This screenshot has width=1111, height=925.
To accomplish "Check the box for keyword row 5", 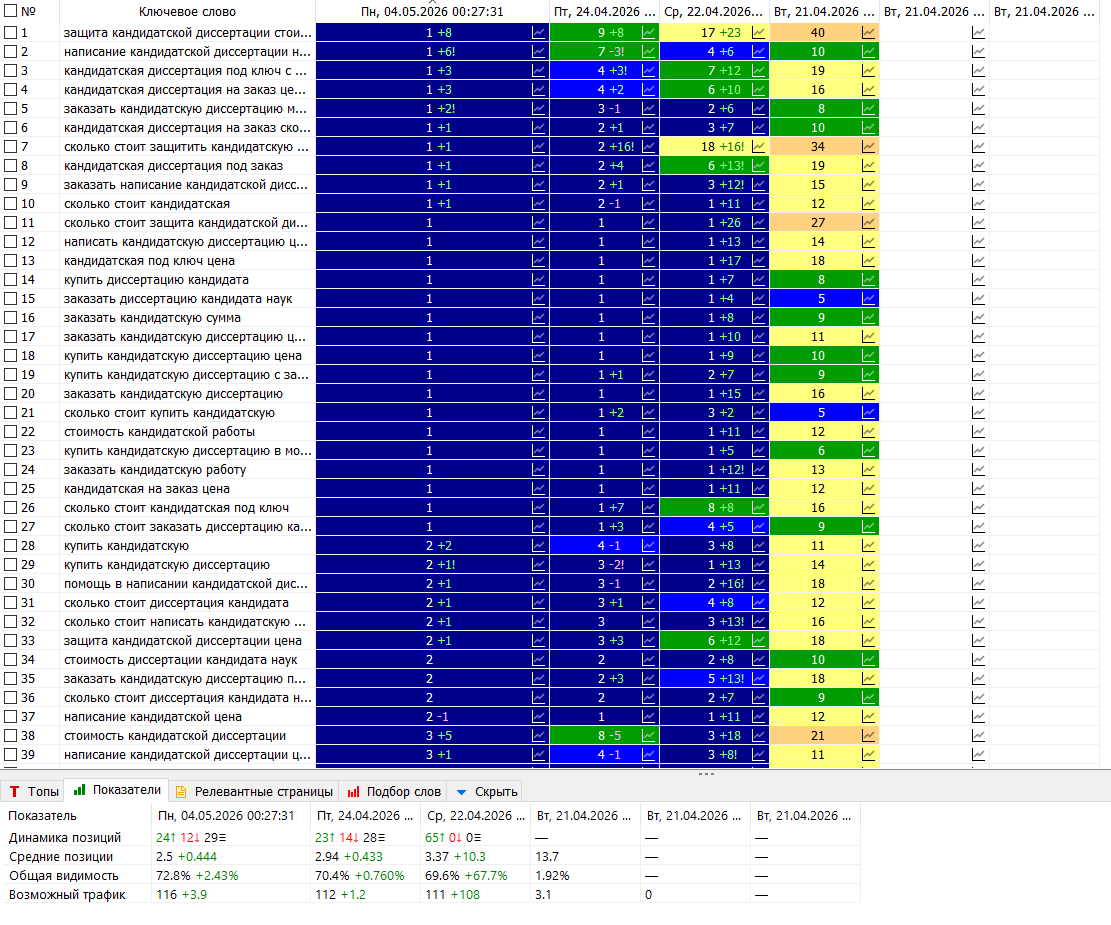I will click(11, 108).
